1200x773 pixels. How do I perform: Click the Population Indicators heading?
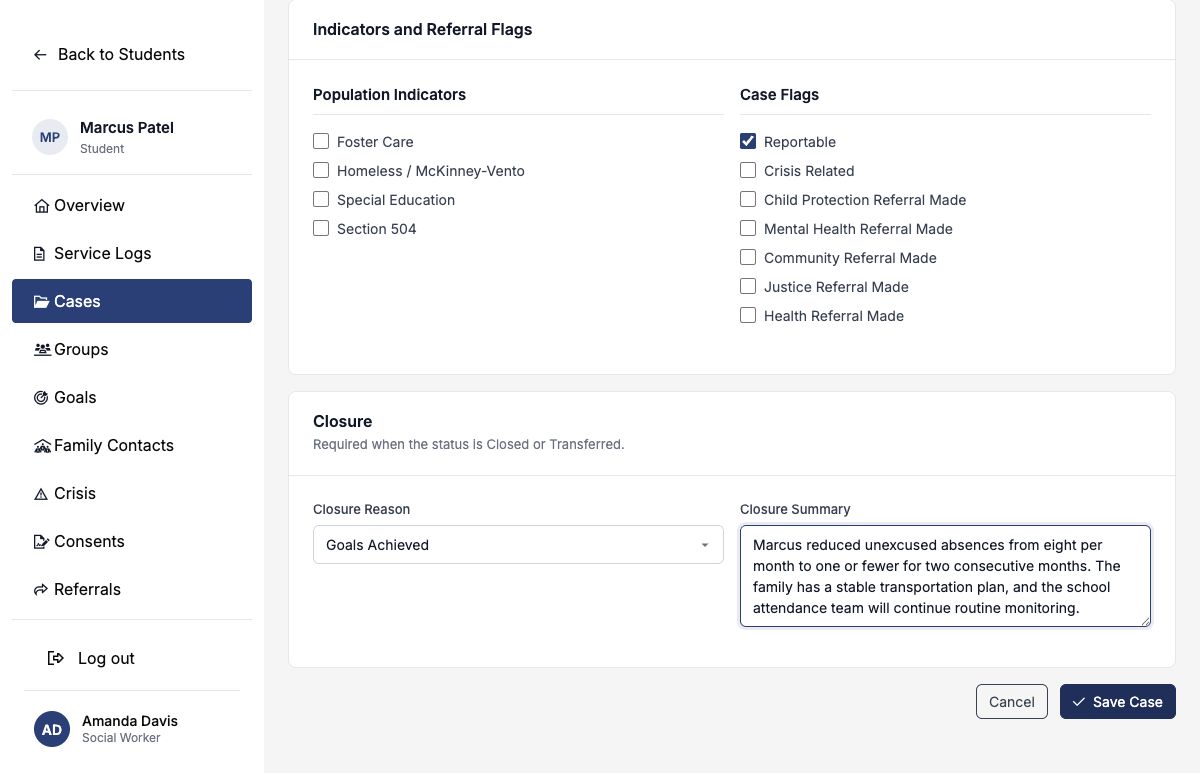pyautogui.click(x=389, y=95)
